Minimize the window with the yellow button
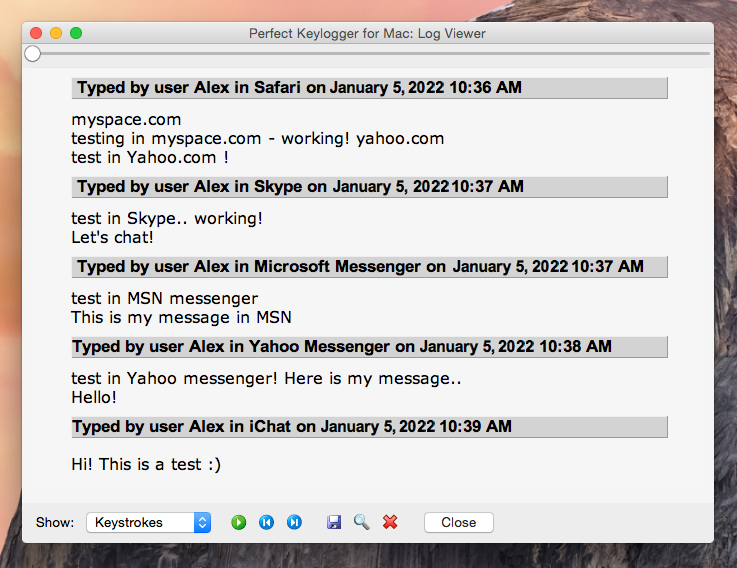Image resolution: width=737 pixels, height=568 pixels. pyautogui.click(x=56, y=33)
